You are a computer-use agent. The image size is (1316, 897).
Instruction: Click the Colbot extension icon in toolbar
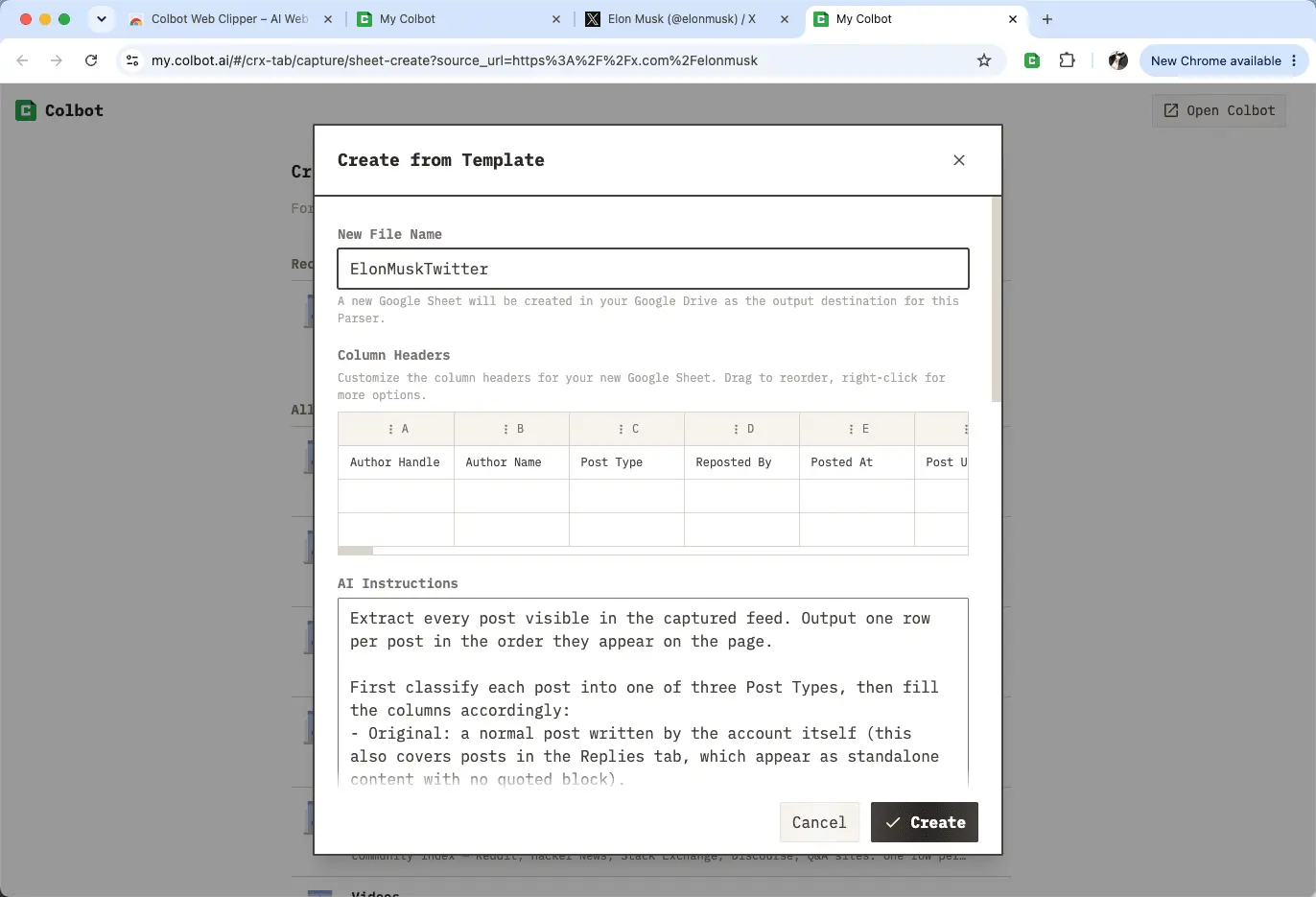coord(1032,60)
